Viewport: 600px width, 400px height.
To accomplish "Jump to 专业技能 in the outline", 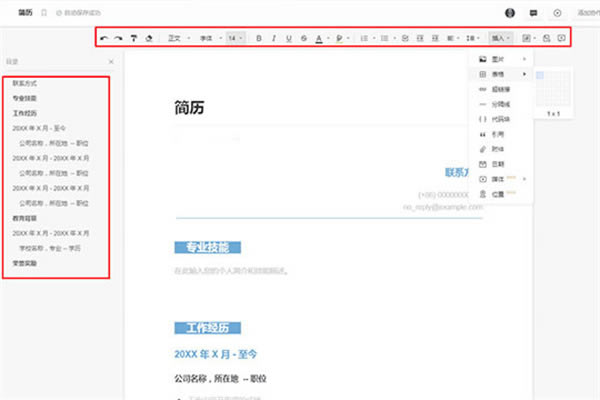I will 24,98.
